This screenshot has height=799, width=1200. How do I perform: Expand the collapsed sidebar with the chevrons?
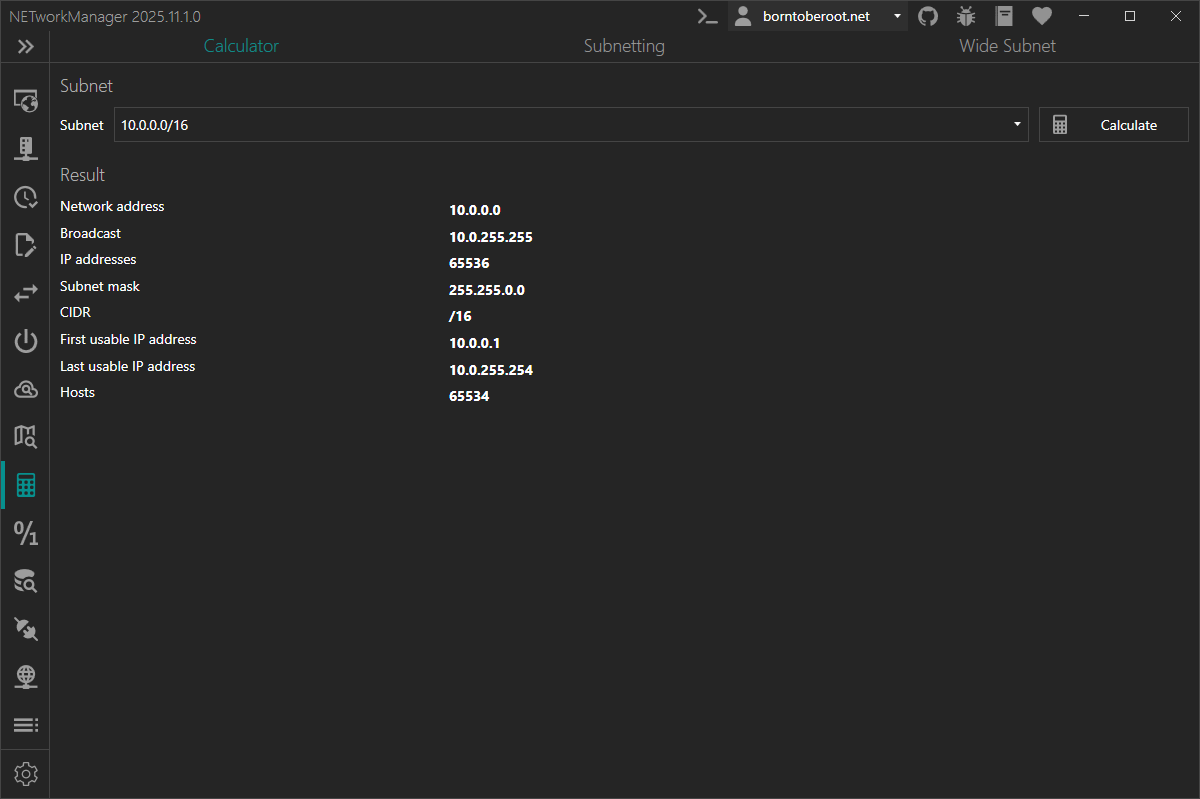(x=25, y=46)
